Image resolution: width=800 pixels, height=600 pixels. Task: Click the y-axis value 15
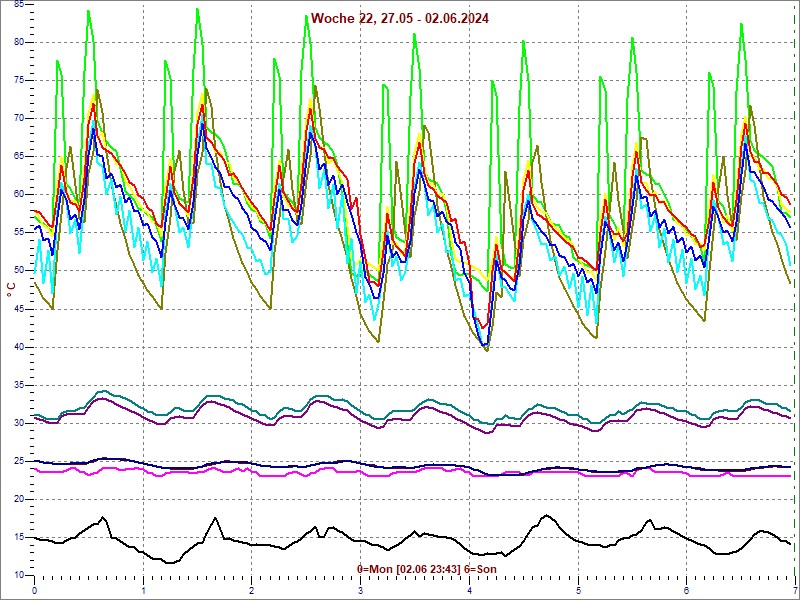tap(19, 537)
